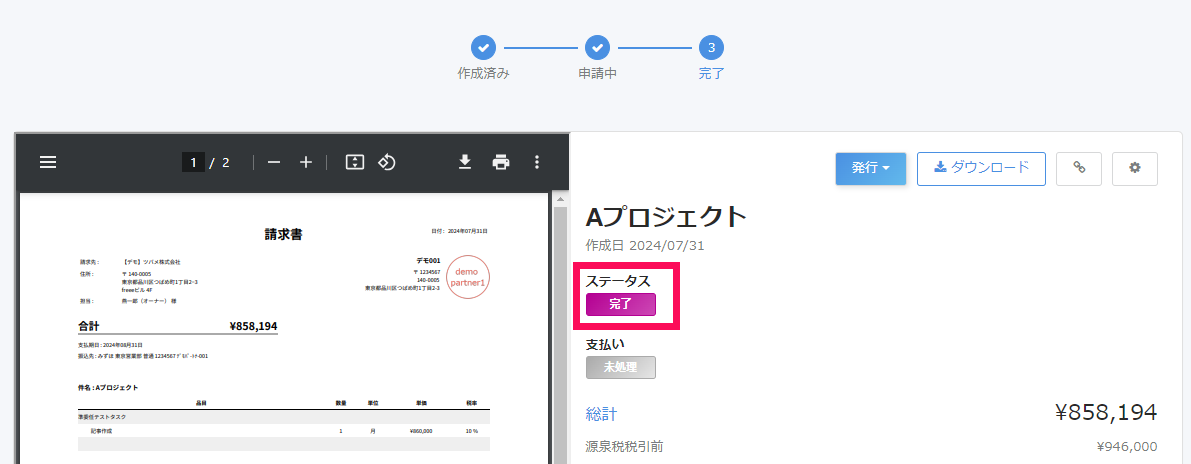Image resolution: width=1191 pixels, height=464 pixels.
Task: Click the 作成日 2024/07/31 text
Action: (646, 246)
